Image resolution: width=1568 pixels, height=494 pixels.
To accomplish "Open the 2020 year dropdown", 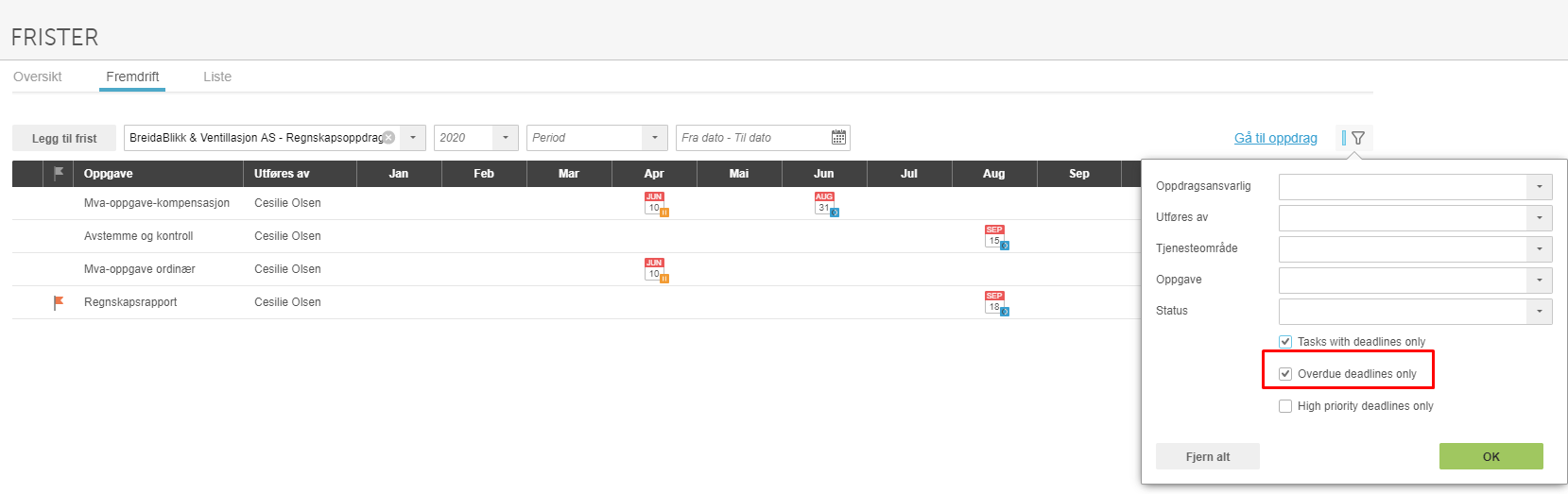I will (x=506, y=138).
